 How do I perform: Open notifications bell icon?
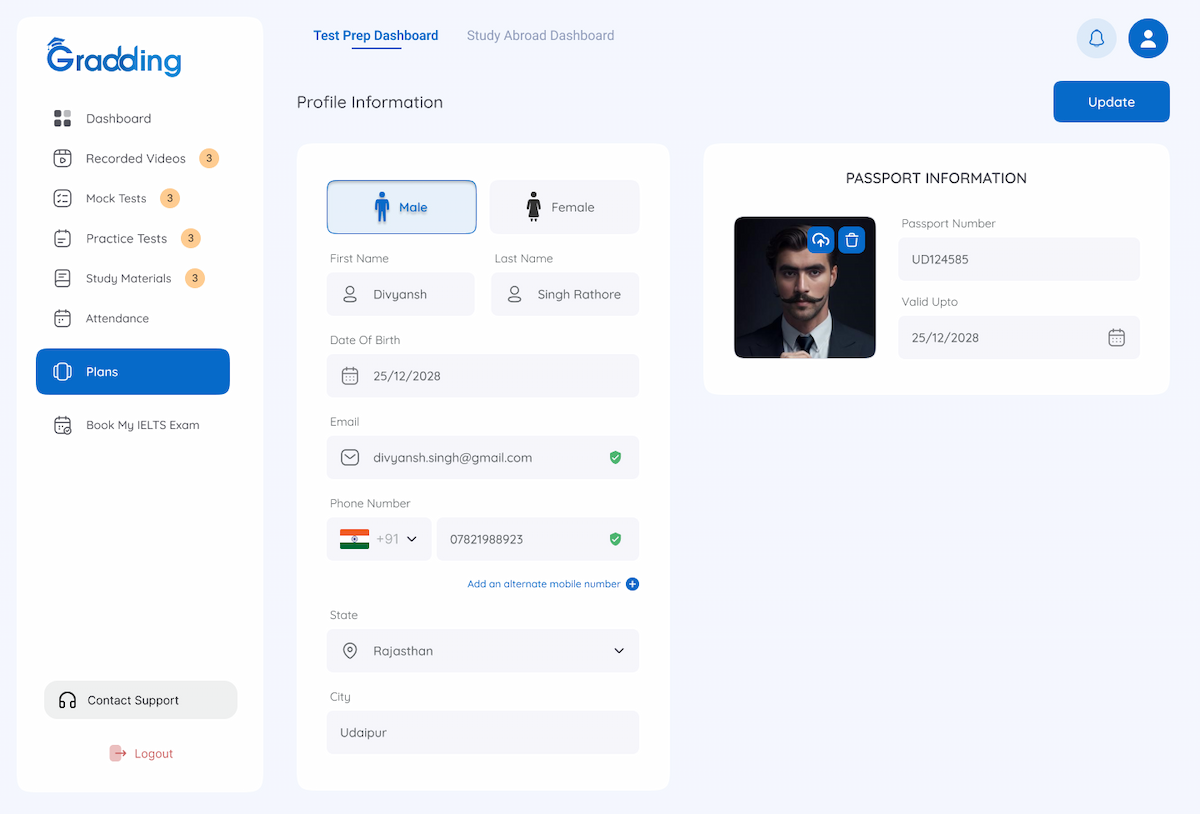[1096, 39]
